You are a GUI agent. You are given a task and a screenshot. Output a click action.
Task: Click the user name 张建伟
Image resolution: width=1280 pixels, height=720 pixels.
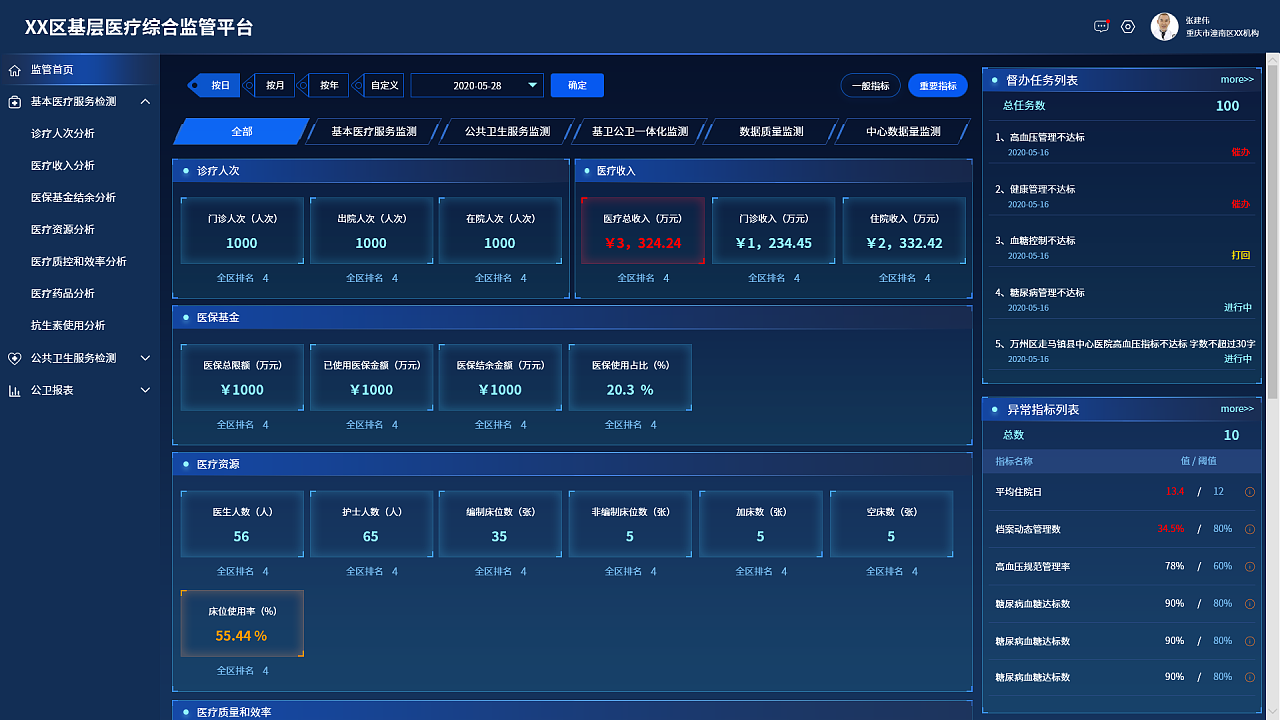coord(1198,20)
